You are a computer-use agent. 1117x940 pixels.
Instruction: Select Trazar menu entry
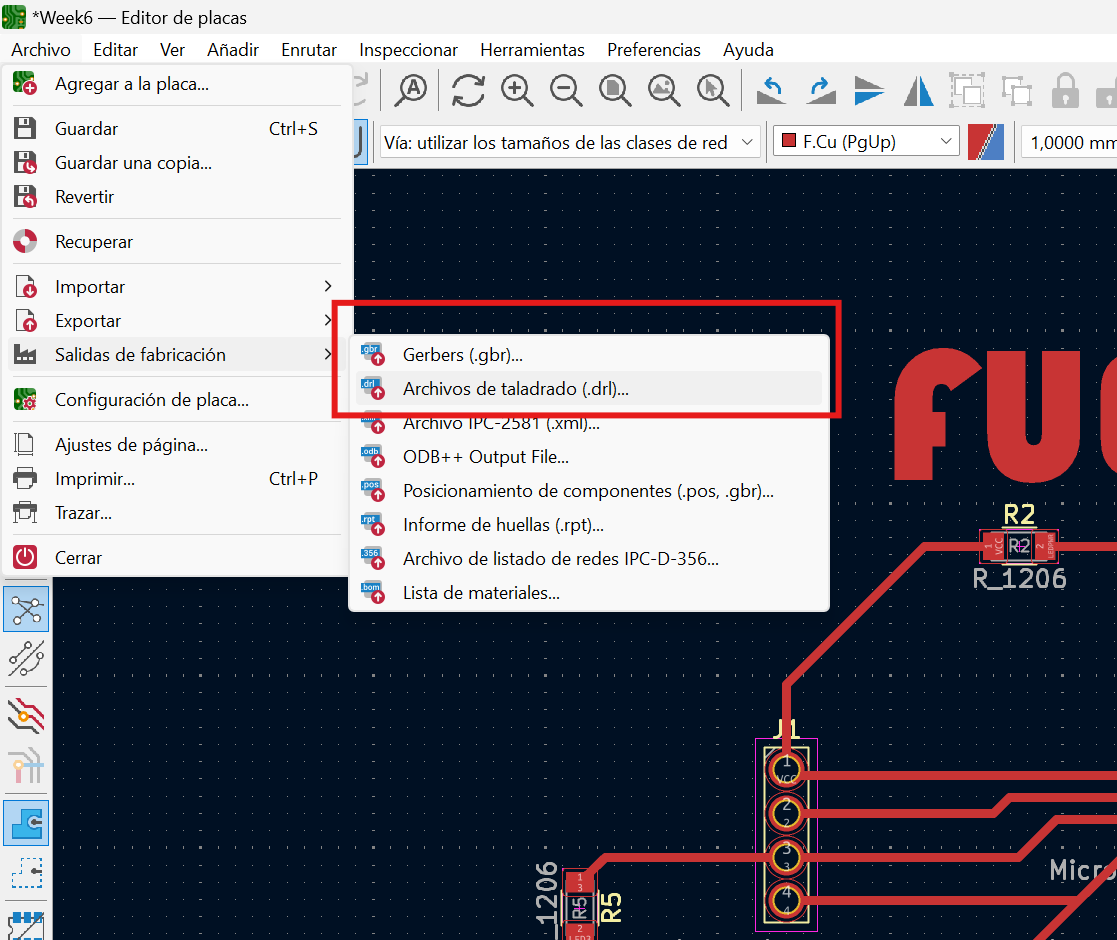tap(177, 513)
